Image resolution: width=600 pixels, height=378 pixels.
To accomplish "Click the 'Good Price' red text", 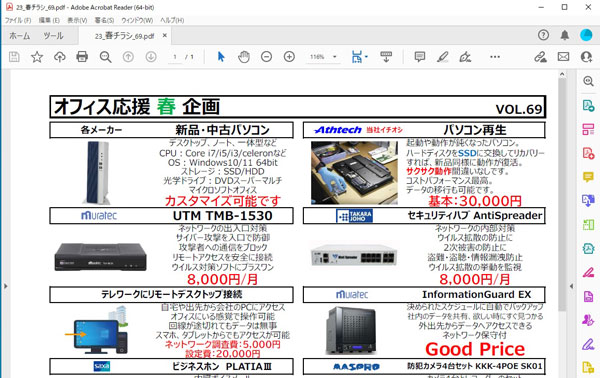I will tap(475, 349).
